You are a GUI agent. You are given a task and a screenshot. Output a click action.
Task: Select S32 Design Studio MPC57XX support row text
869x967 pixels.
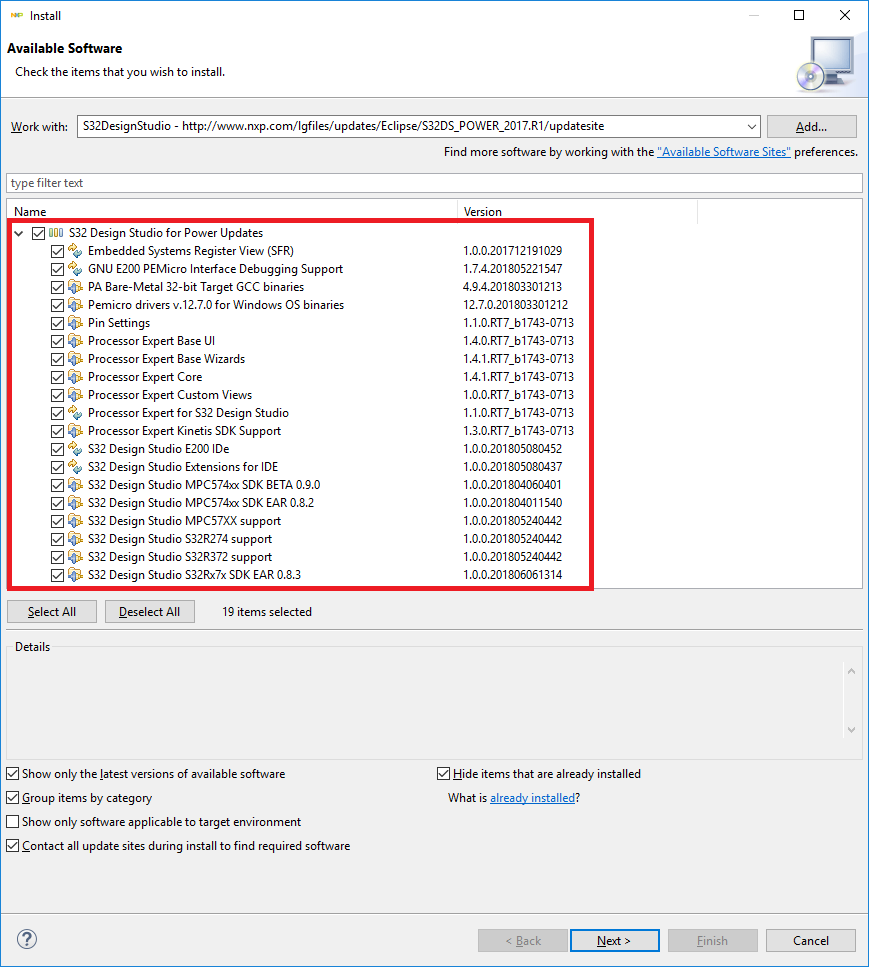click(x=184, y=521)
